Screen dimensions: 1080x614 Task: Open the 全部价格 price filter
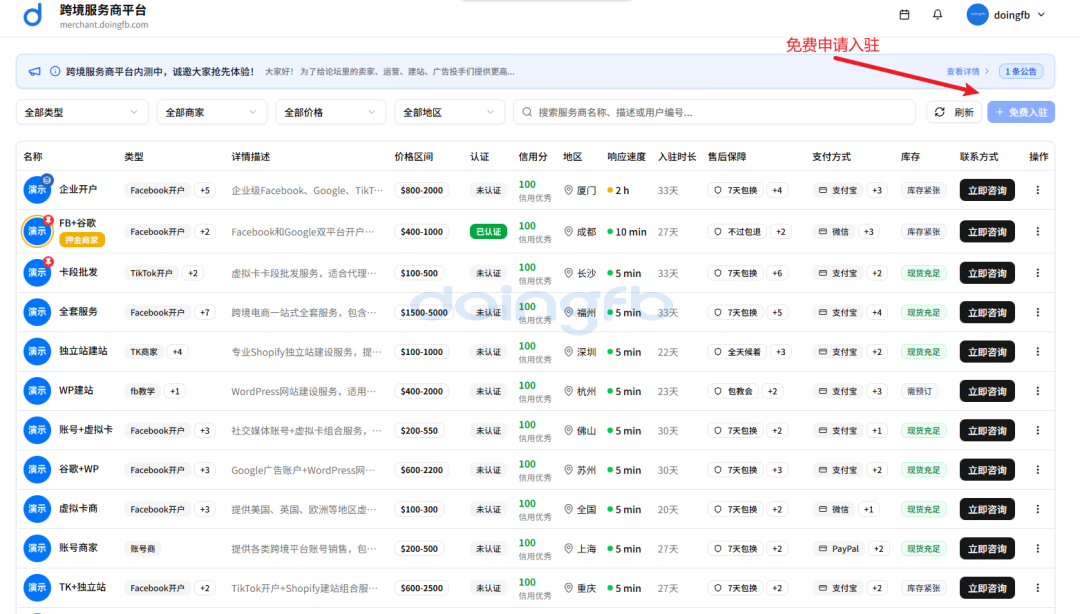coord(330,112)
